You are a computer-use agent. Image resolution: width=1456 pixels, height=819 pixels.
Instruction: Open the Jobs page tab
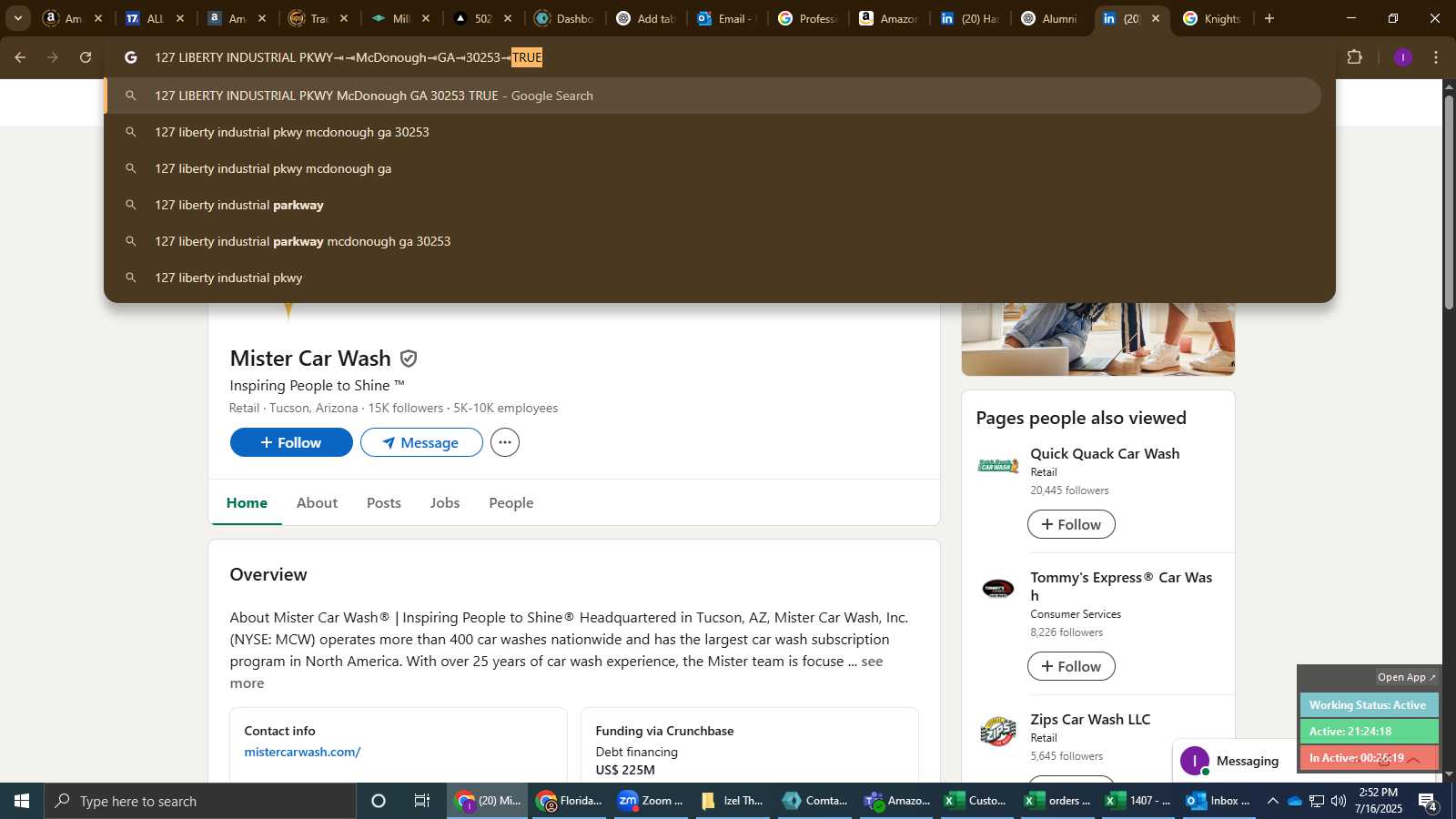click(445, 502)
